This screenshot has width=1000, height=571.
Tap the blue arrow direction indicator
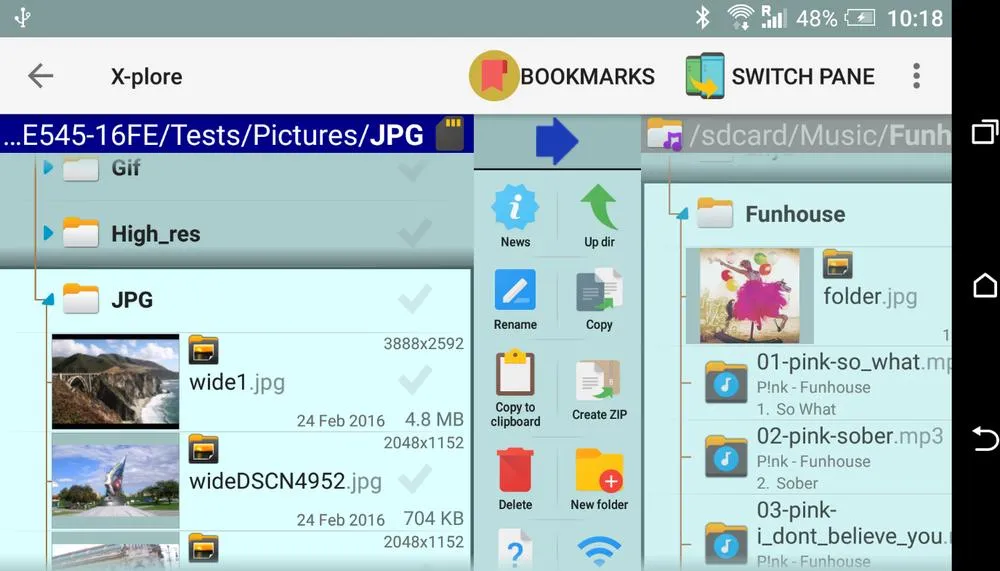coord(557,141)
